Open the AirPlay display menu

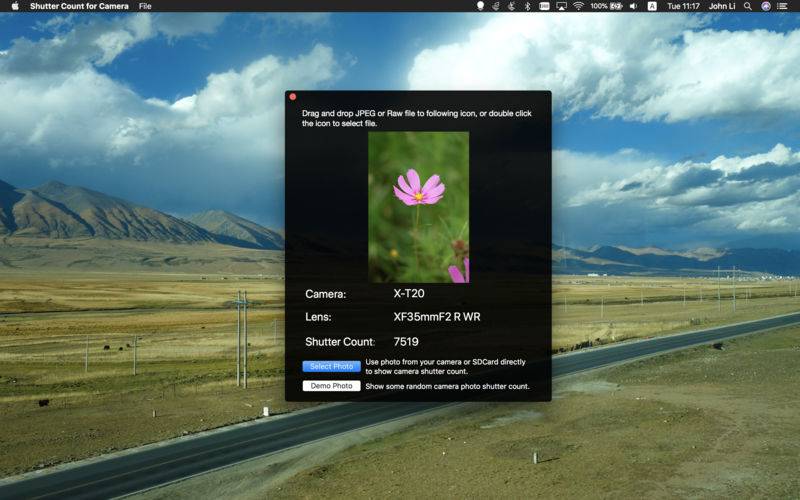tap(561, 6)
